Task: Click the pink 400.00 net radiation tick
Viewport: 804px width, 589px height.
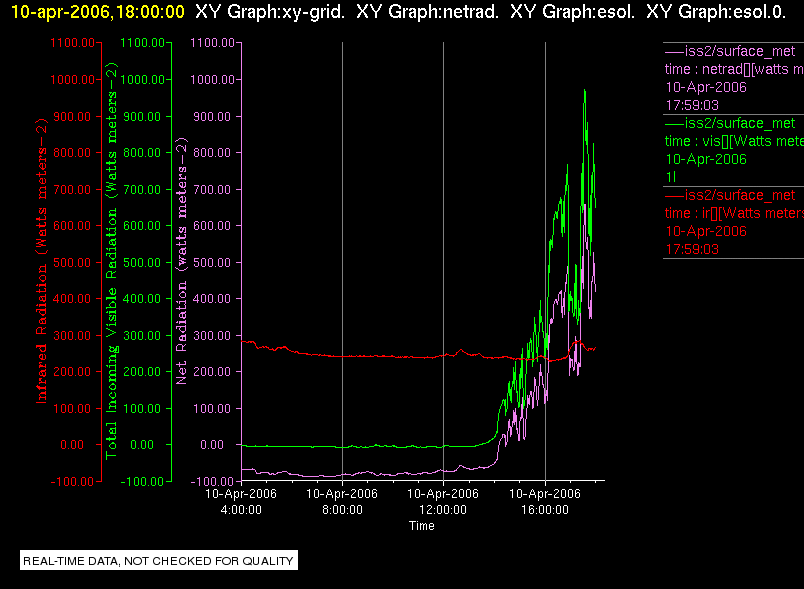Action: tap(212, 299)
